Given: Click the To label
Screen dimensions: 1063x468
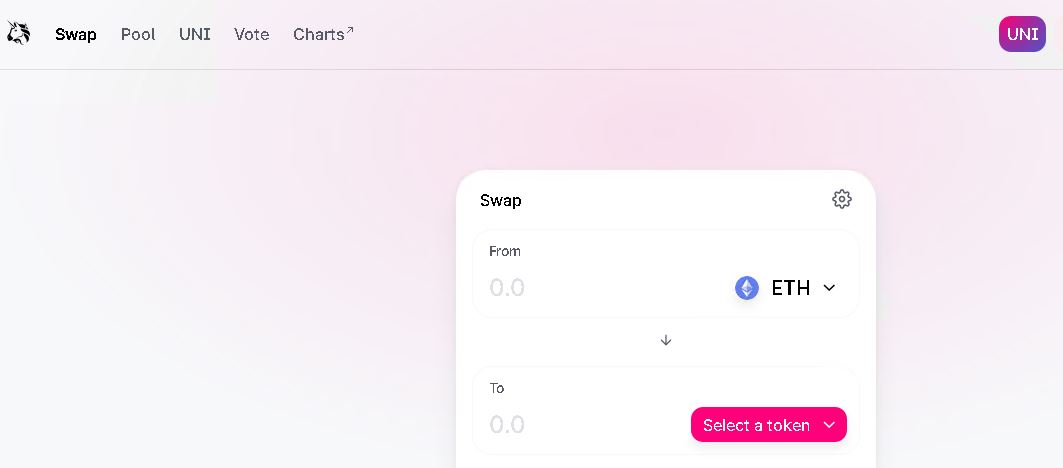Looking at the screenshot, I should [497, 388].
